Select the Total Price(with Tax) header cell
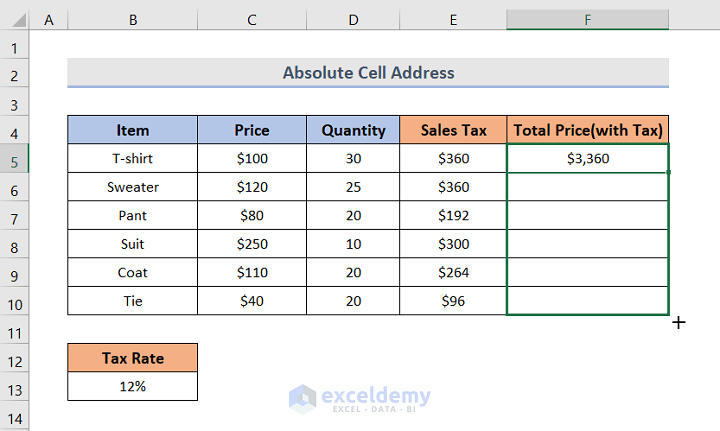 [x=588, y=130]
